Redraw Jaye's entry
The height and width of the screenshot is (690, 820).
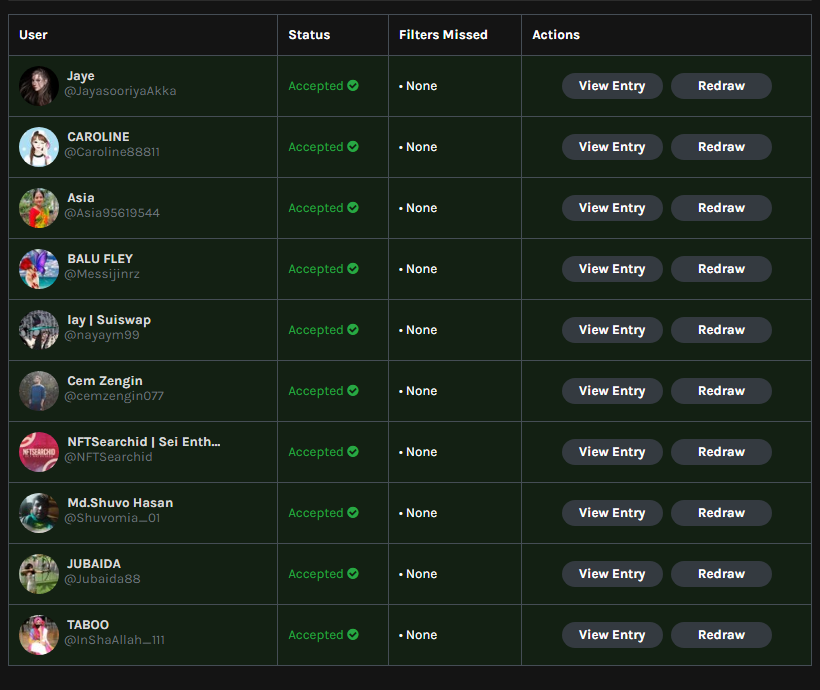pos(721,86)
